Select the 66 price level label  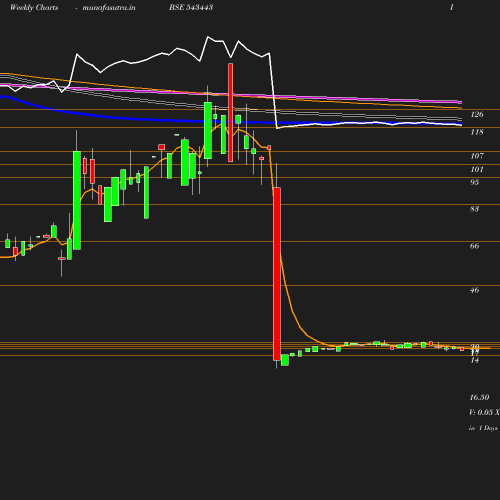point(475,246)
